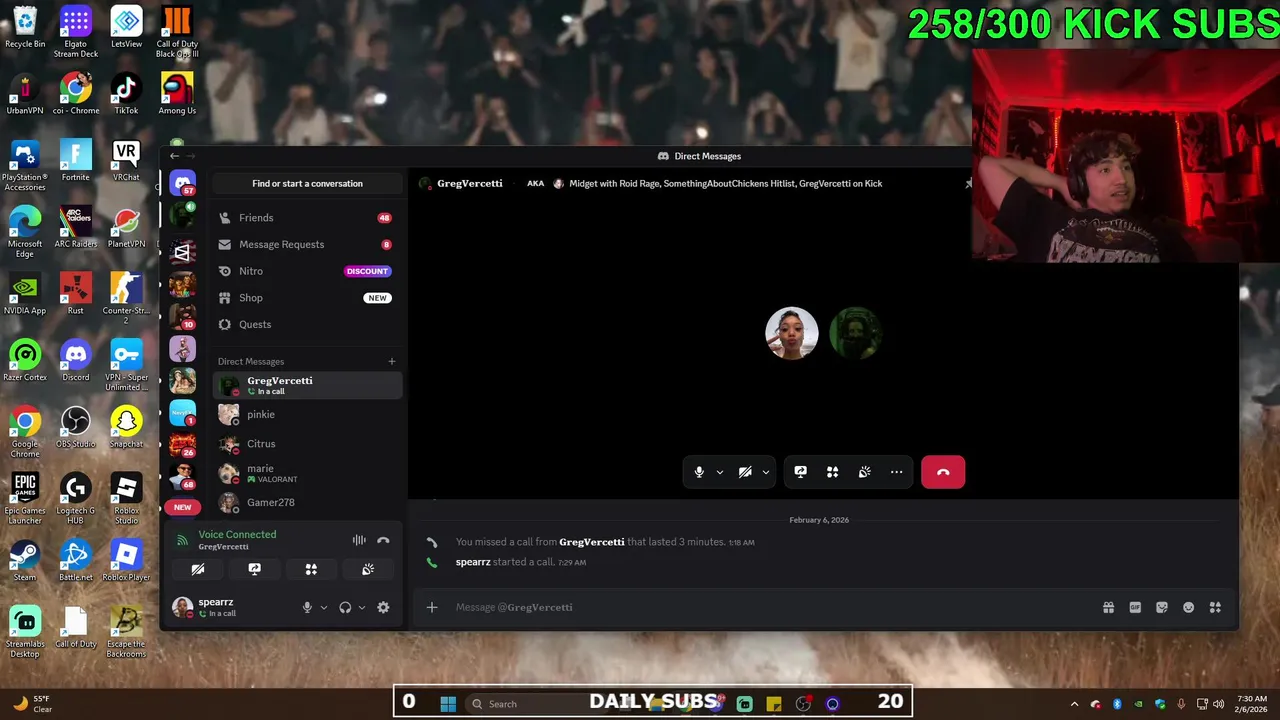This screenshot has height=720, width=1280.
Task: Open Message Requests
Action: pos(307,244)
